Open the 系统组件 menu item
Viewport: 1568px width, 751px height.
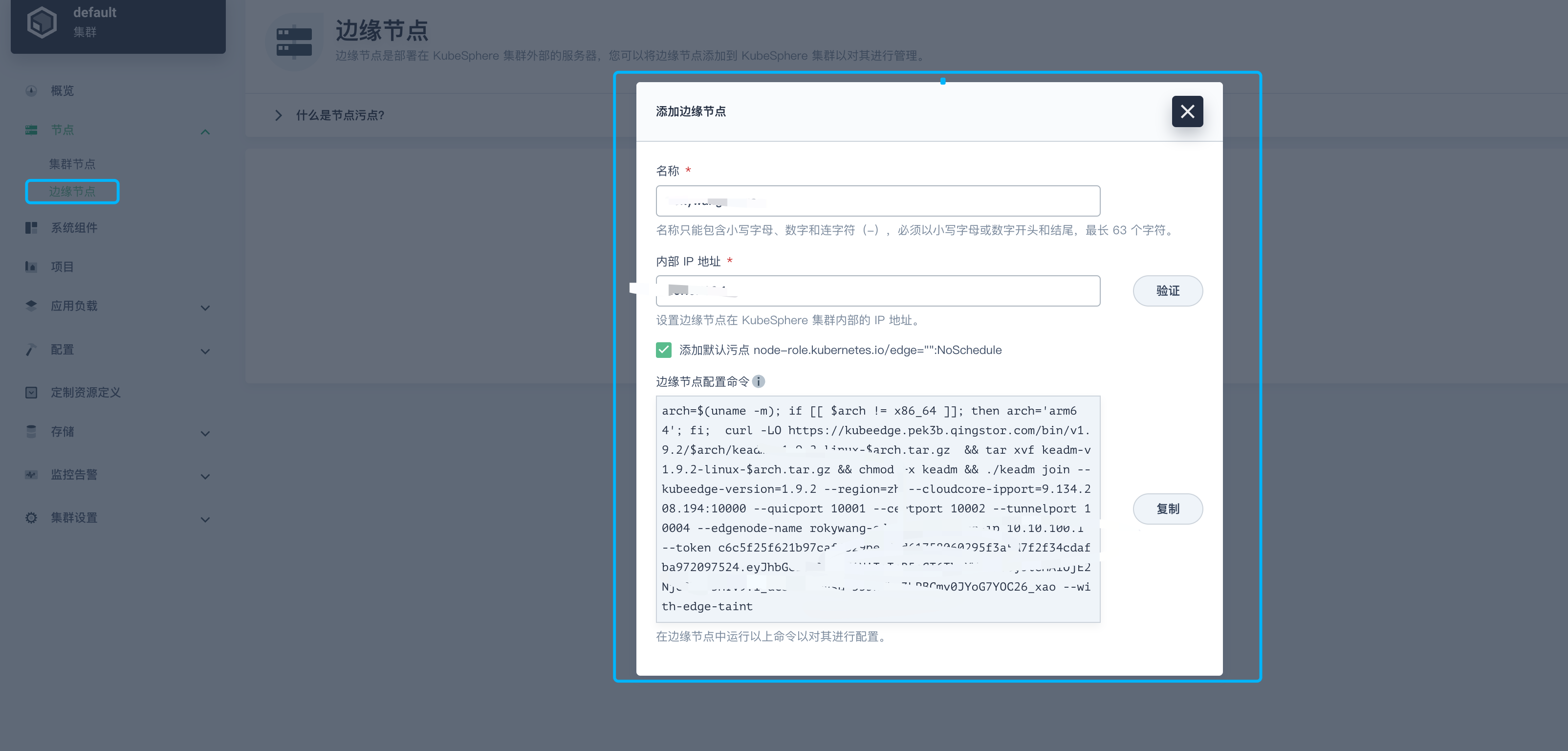tap(74, 228)
